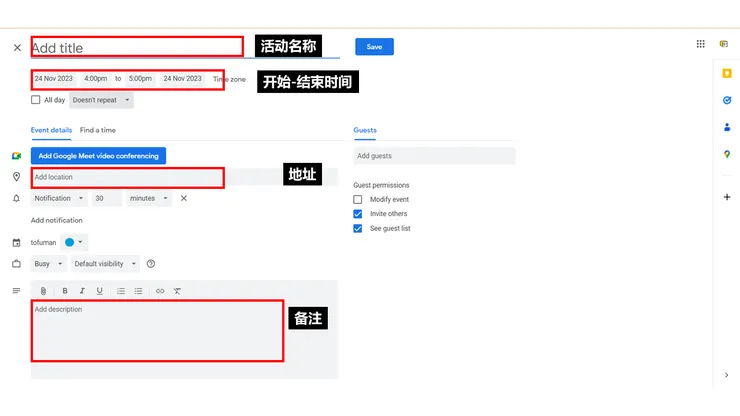The image size is (740, 416).
Task: Open the start date 24 Nov 2023 picker
Action: (x=53, y=79)
